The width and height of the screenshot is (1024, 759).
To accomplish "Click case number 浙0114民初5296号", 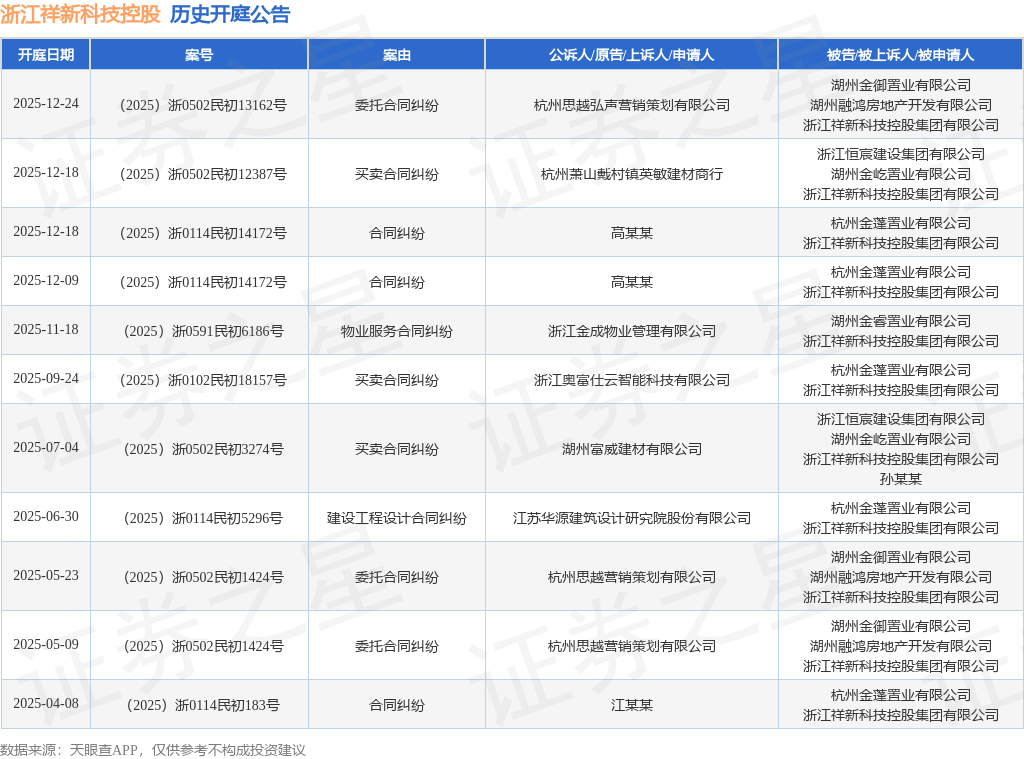I will coord(203,517).
